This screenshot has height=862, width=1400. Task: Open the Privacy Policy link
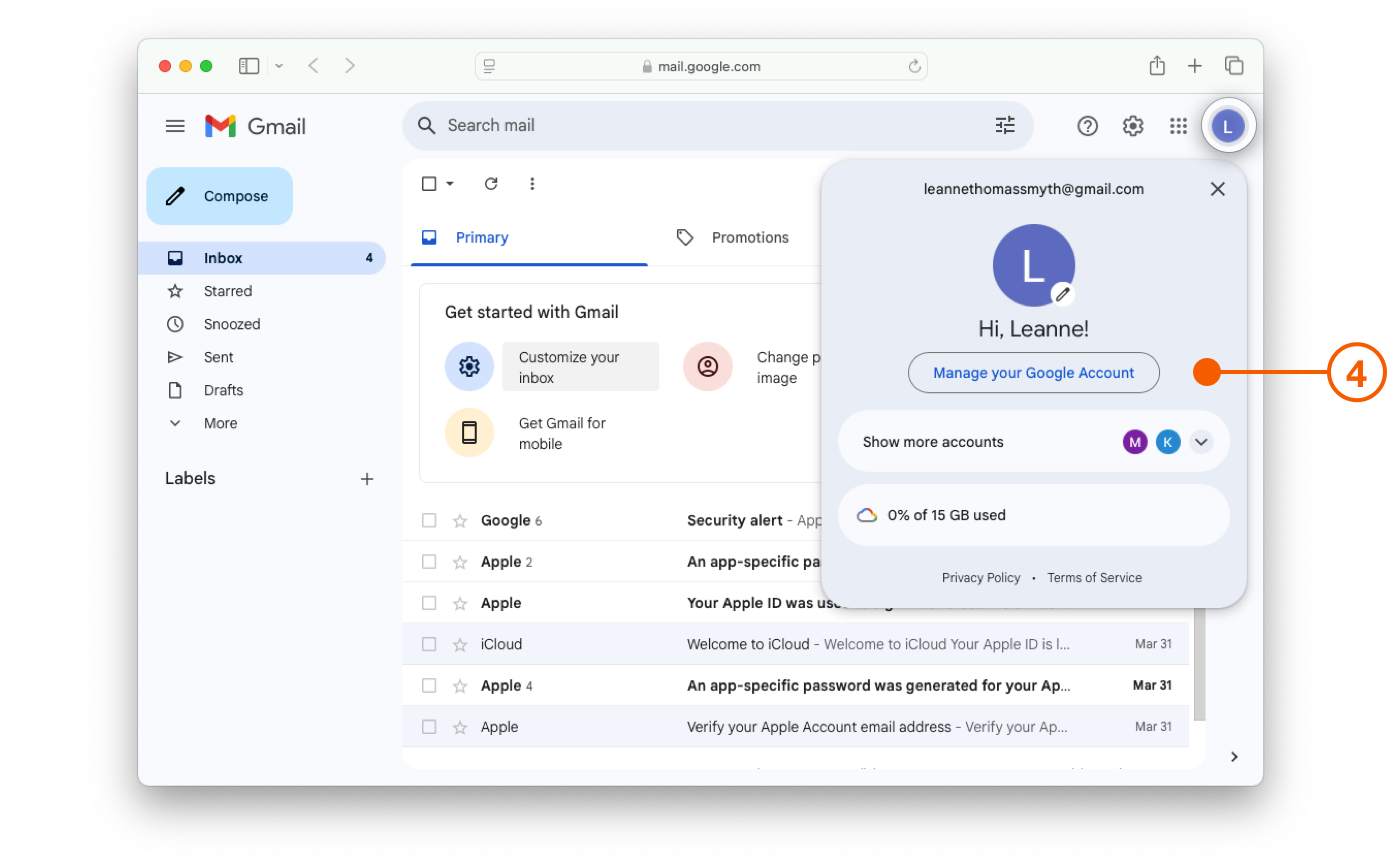click(980, 578)
